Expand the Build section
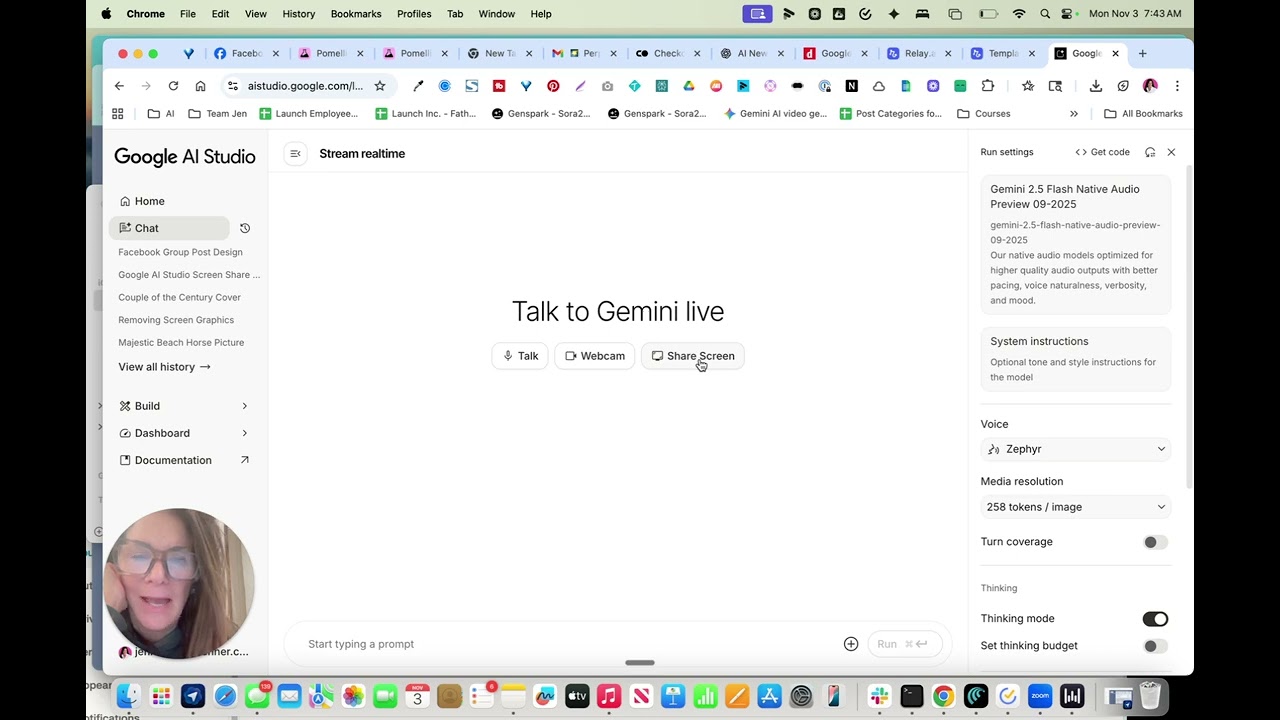Viewport: 1280px width, 720px height. tap(183, 406)
